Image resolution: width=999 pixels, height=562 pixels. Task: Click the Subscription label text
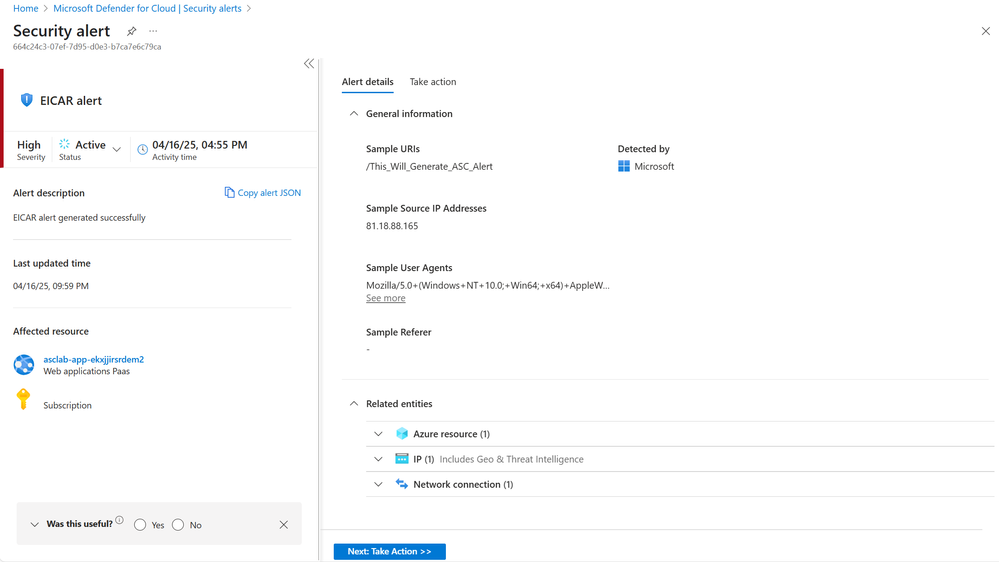click(68, 405)
